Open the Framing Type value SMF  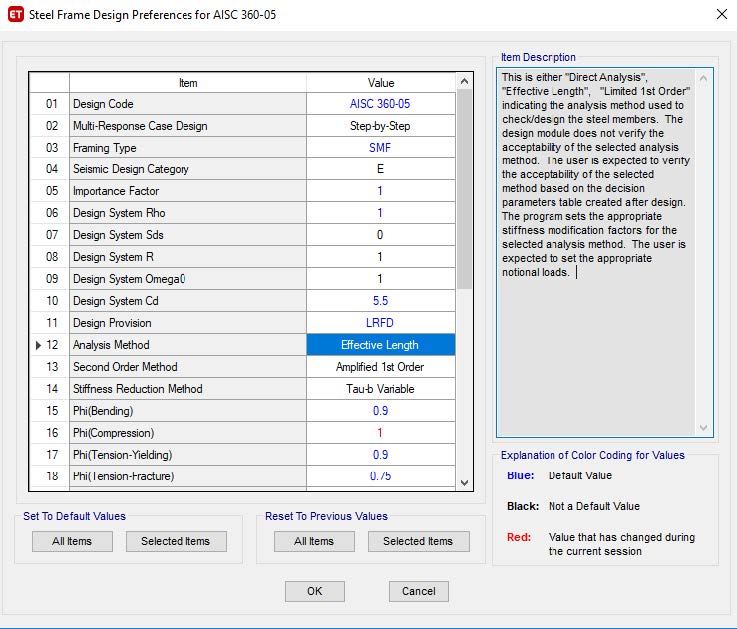tap(380, 148)
